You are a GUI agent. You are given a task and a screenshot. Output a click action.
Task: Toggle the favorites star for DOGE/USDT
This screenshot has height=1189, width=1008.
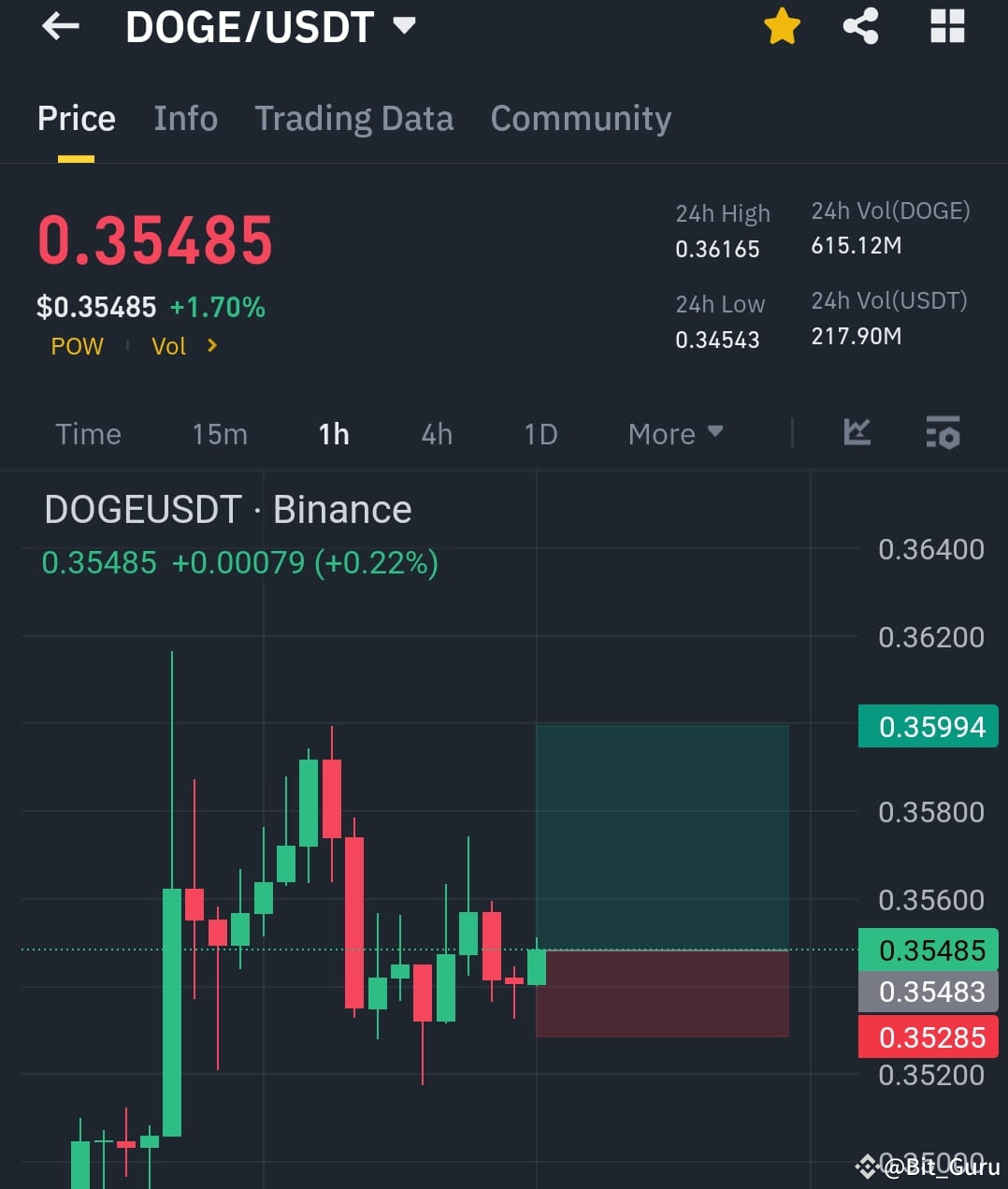click(781, 26)
